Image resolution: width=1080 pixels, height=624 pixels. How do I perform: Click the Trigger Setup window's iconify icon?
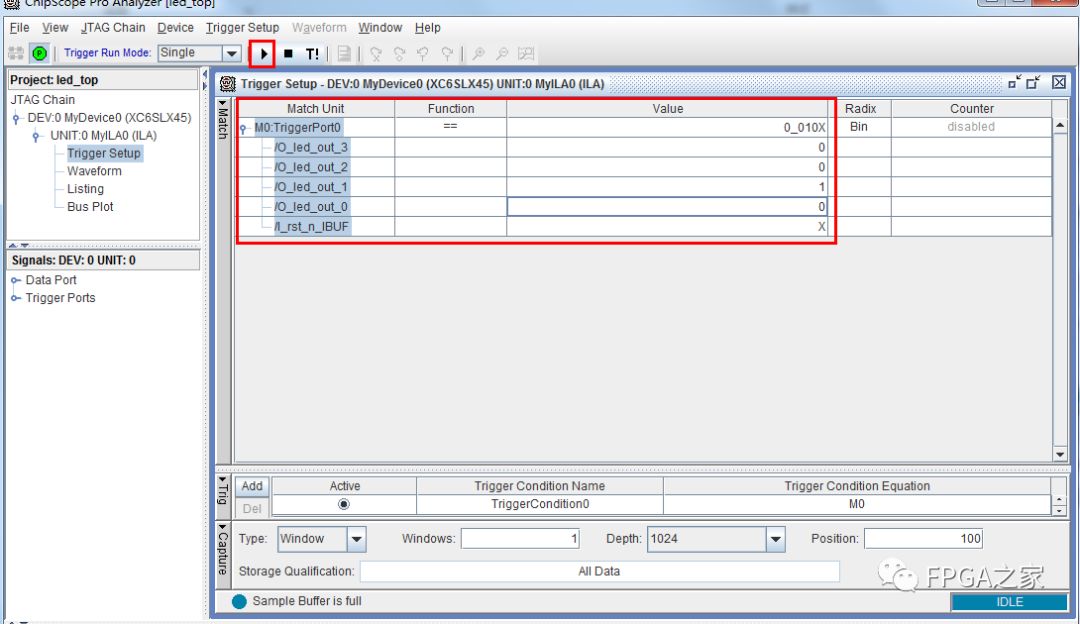pyautogui.click(x=1014, y=83)
